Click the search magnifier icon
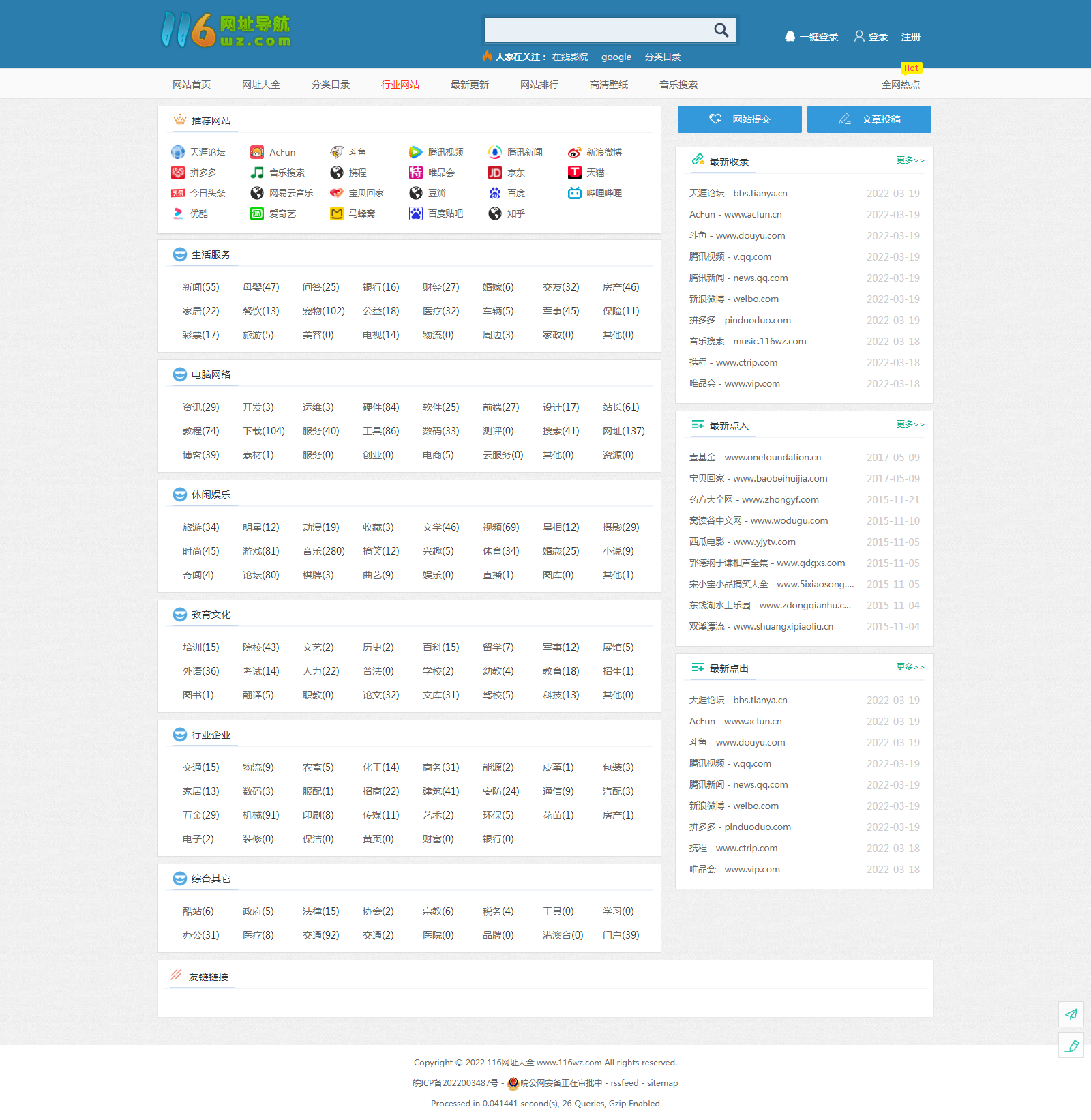The height and width of the screenshot is (1120, 1091). click(x=721, y=30)
